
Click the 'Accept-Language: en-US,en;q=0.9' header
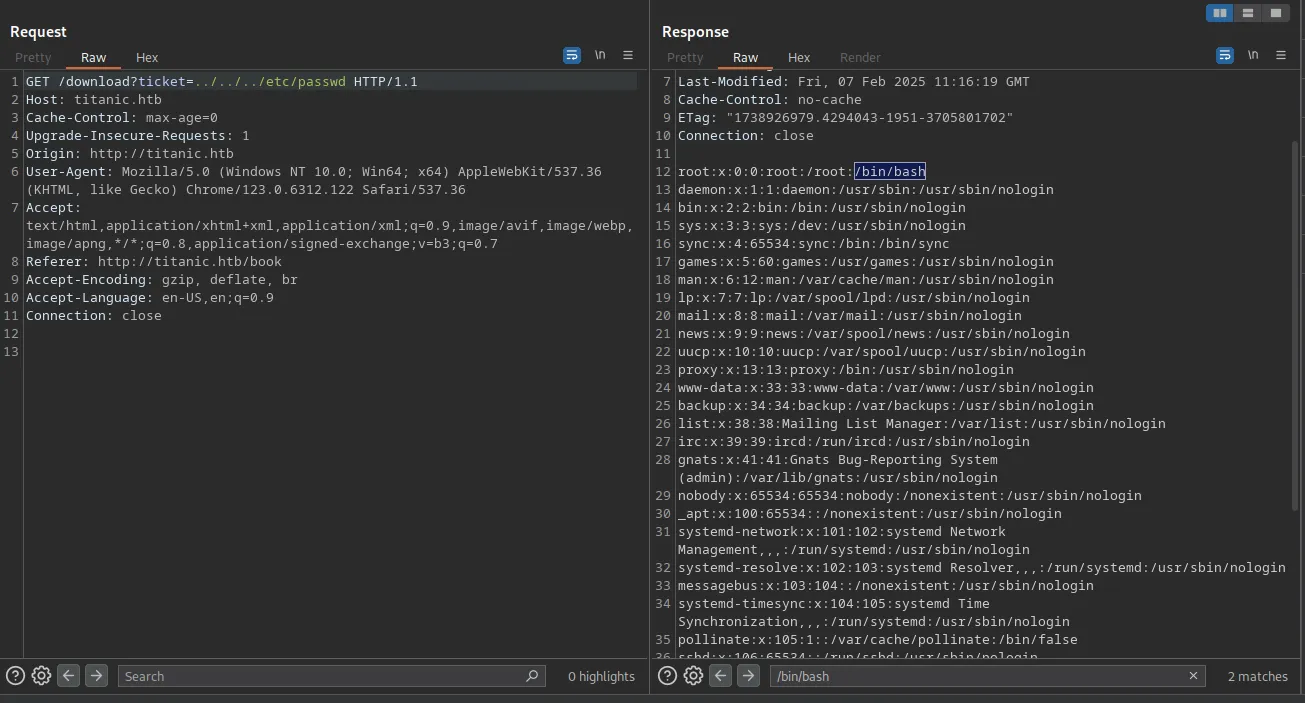click(x=150, y=298)
